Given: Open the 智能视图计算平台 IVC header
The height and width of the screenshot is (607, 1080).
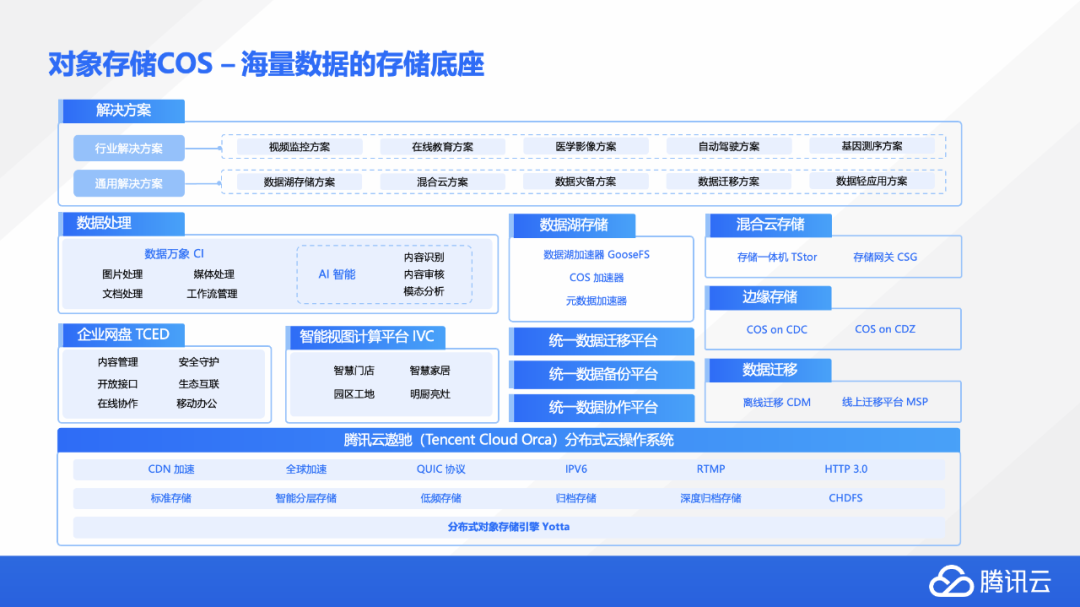Looking at the screenshot, I should coord(366,337).
